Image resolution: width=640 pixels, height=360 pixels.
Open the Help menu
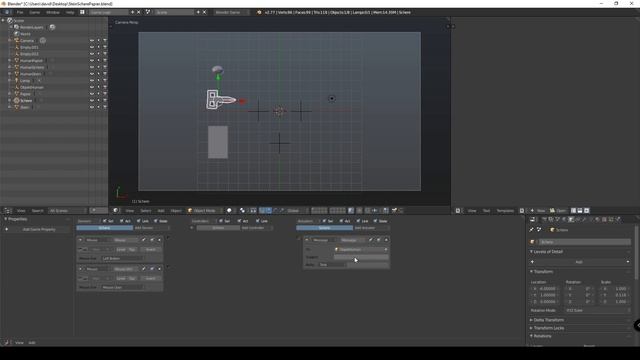point(70,12)
